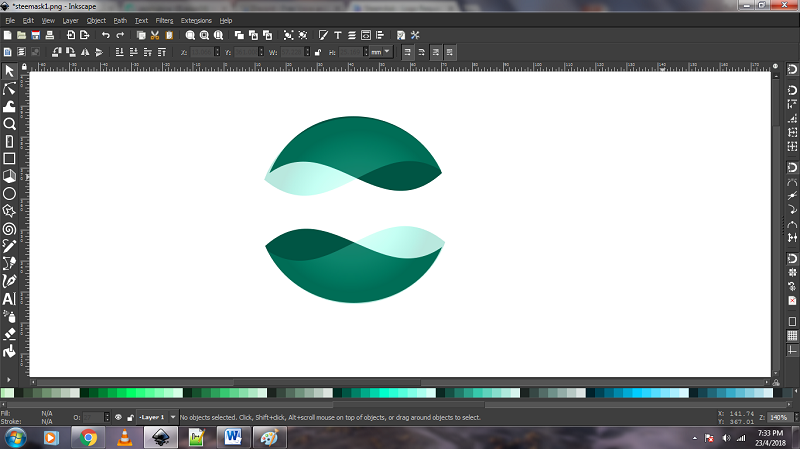Toggle the width/height ratio lock
Image resolution: width=800 pixels, height=449 pixels.
(318, 52)
